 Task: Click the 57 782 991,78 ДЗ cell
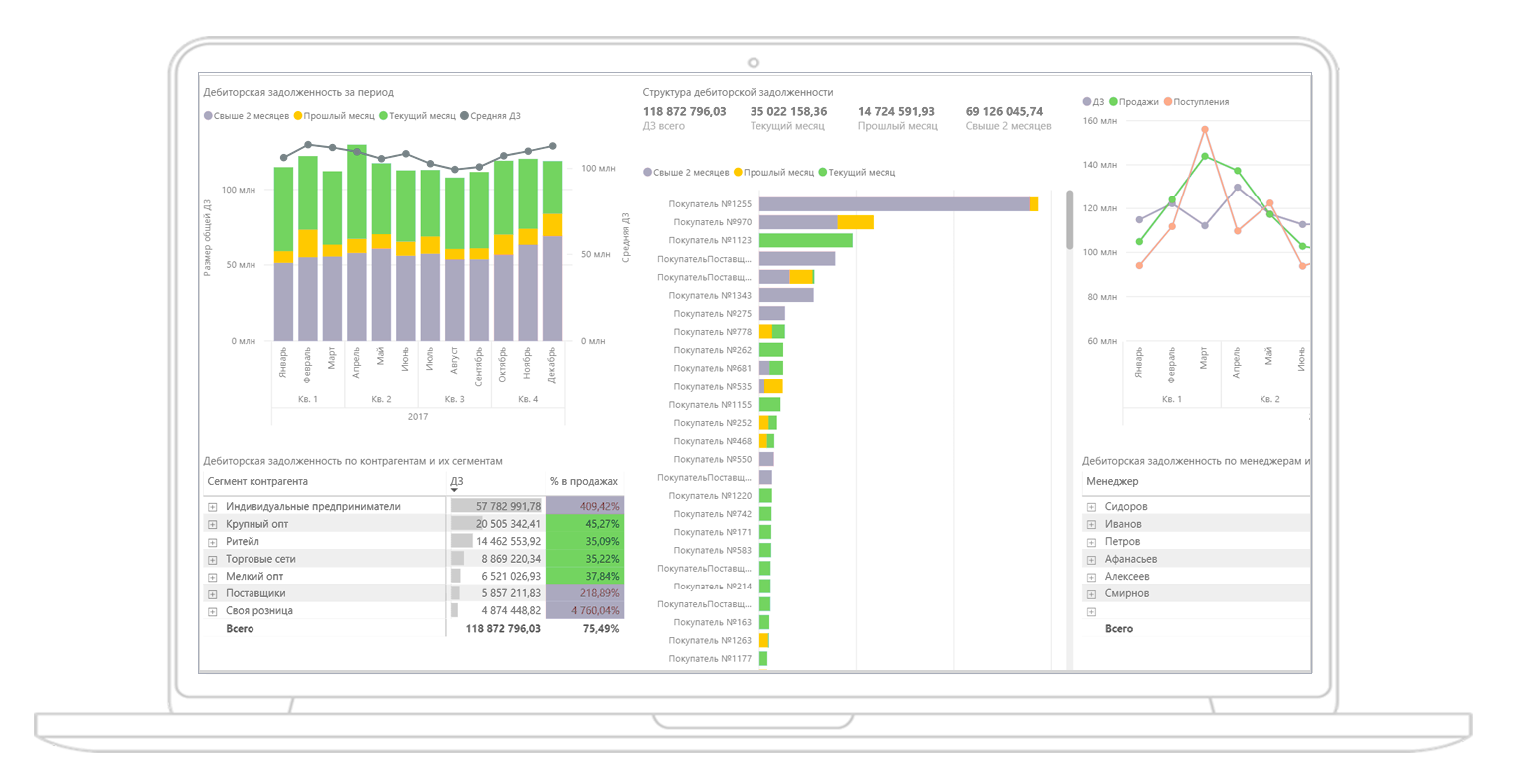click(496, 507)
